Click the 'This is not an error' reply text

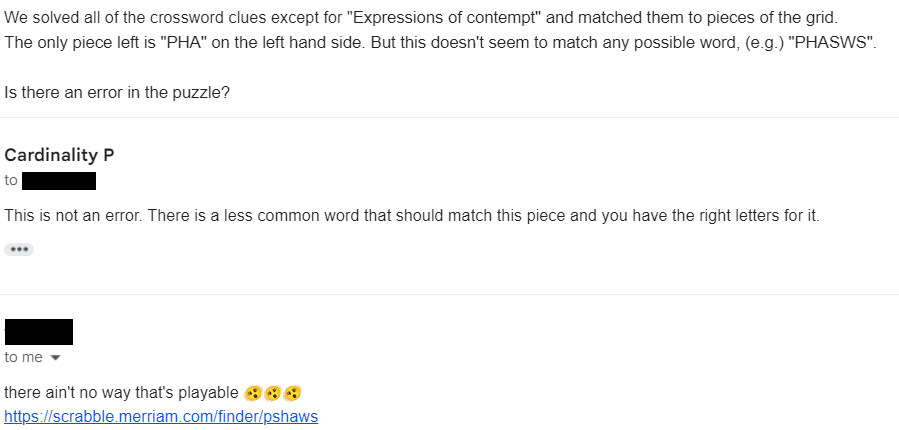tap(412, 216)
